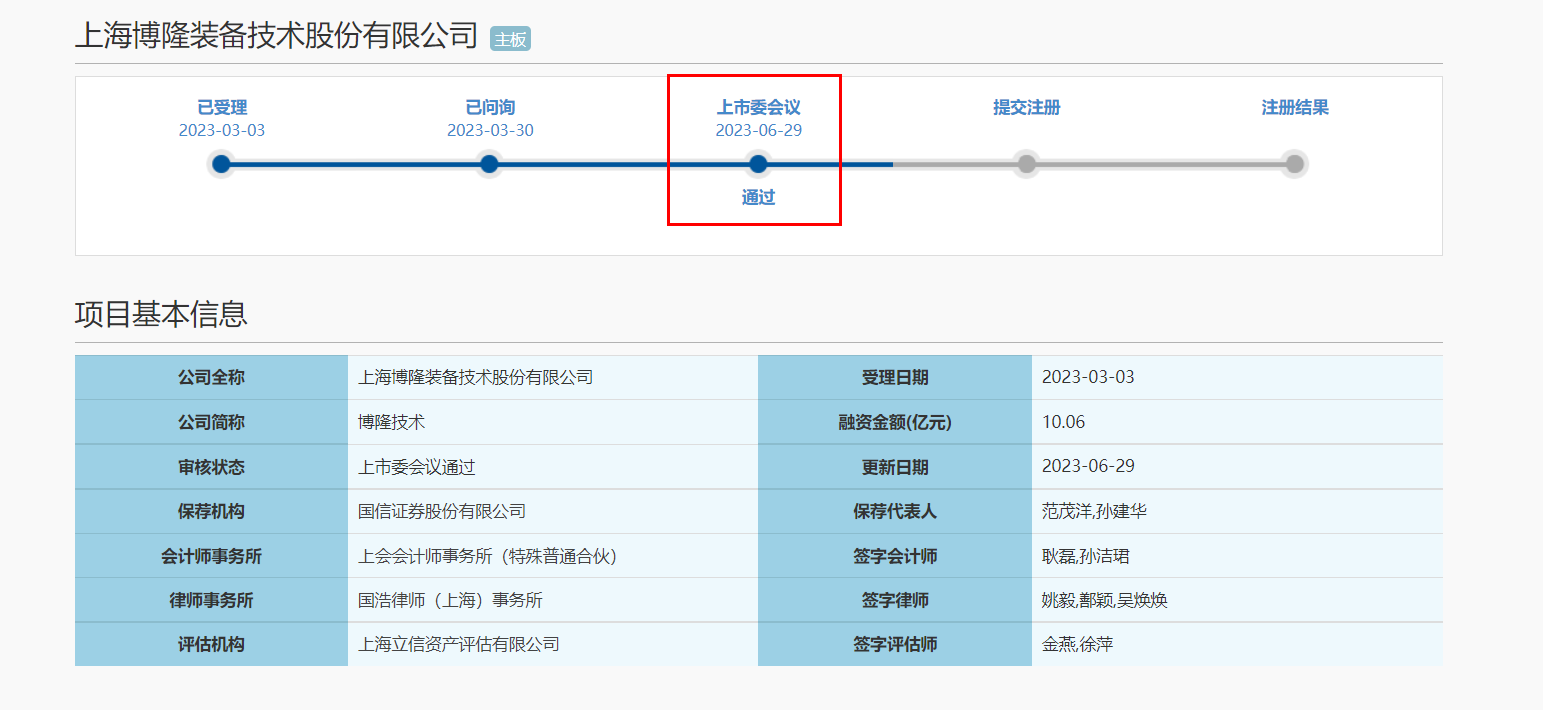The image size is (1543, 710).
Task: Click the 注册结果 timeline step dot
Action: 1294,164
